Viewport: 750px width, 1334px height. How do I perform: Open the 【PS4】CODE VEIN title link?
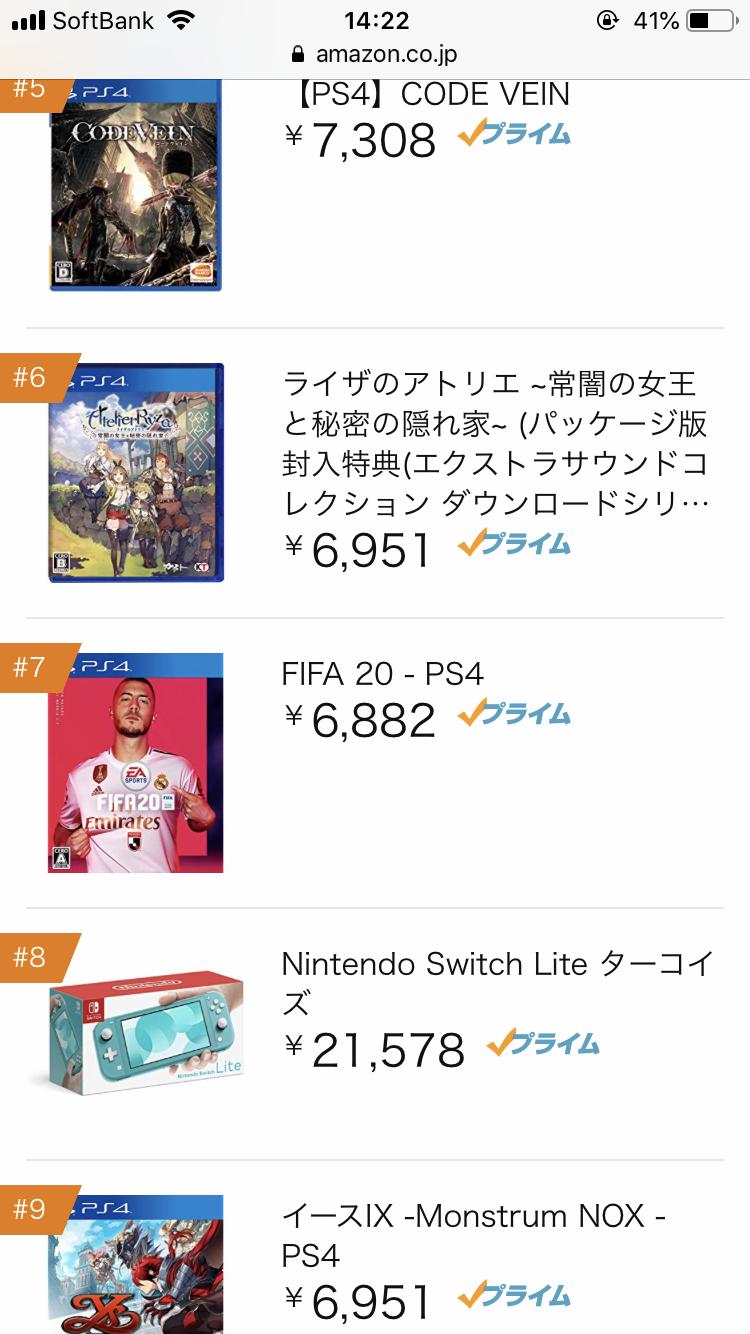coord(432,94)
